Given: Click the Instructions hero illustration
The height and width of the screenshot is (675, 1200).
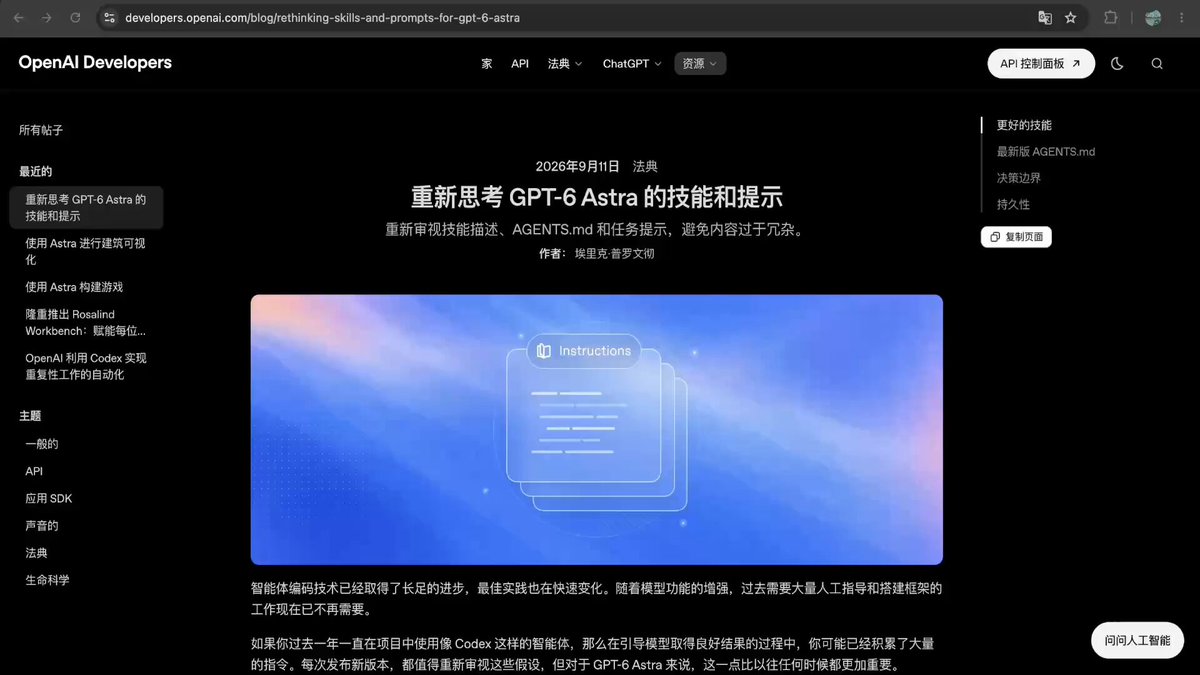Looking at the screenshot, I should (x=597, y=430).
